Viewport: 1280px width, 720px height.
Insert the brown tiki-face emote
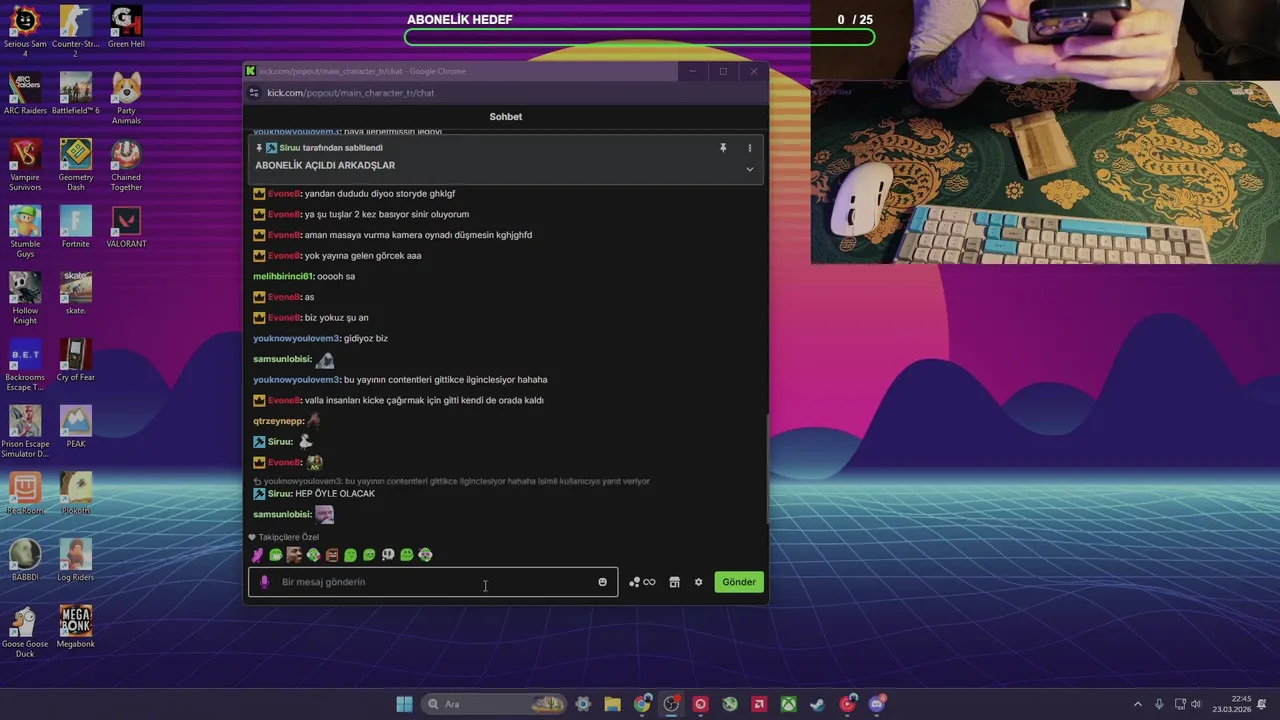pyautogui.click(x=332, y=555)
